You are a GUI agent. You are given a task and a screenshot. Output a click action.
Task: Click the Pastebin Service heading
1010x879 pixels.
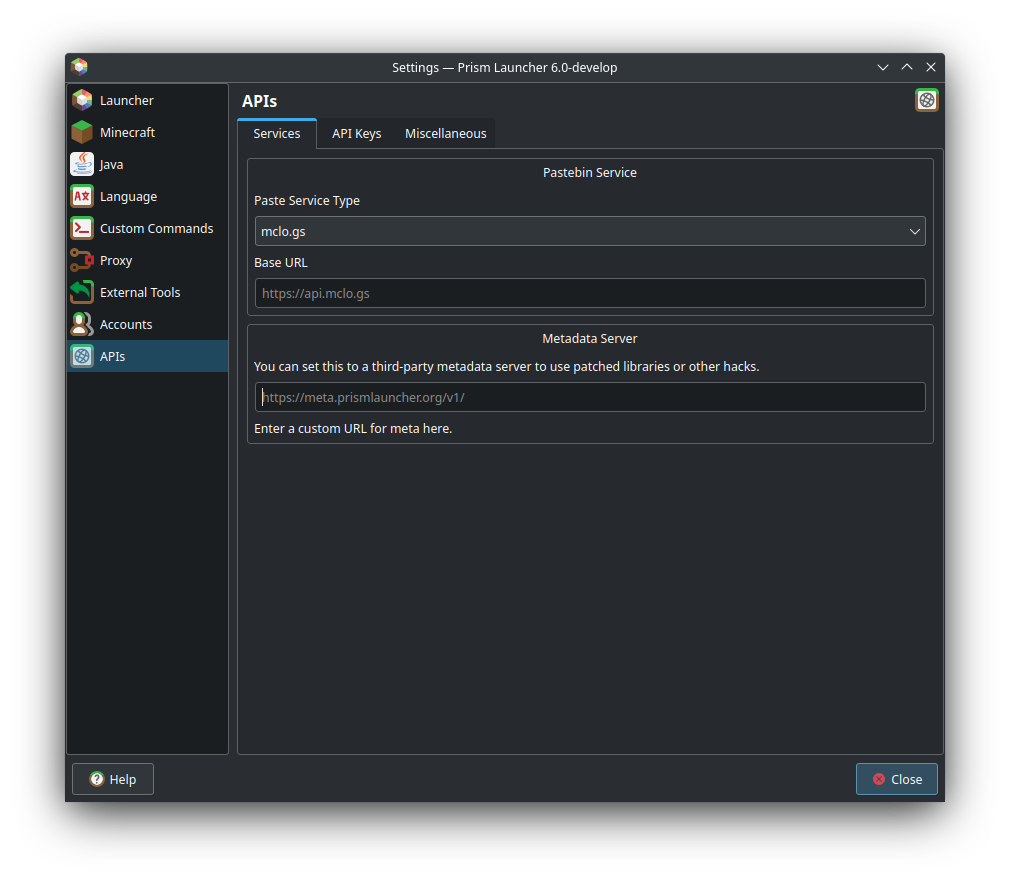[x=589, y=173]
